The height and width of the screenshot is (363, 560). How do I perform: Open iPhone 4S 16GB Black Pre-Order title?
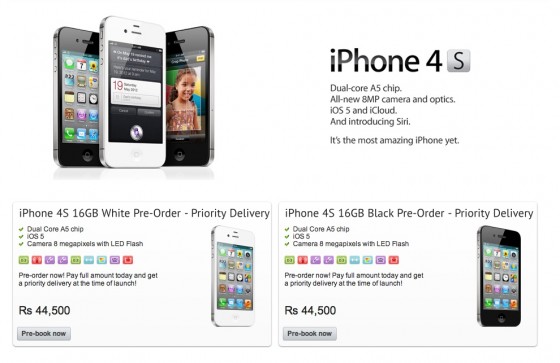point(409,213)
